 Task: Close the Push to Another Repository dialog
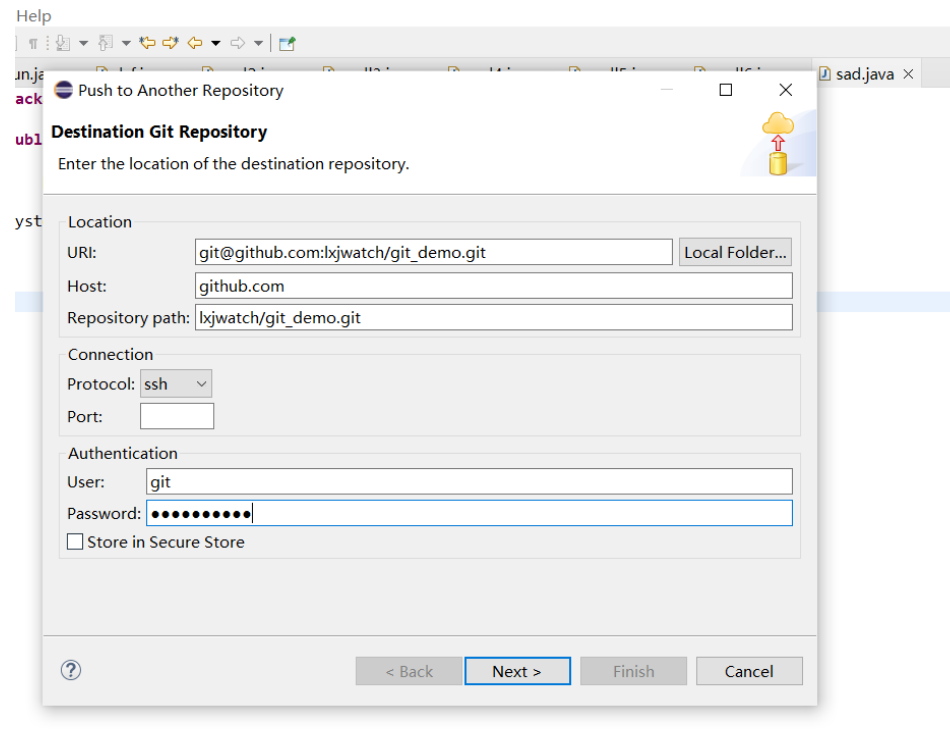point(785,90)
